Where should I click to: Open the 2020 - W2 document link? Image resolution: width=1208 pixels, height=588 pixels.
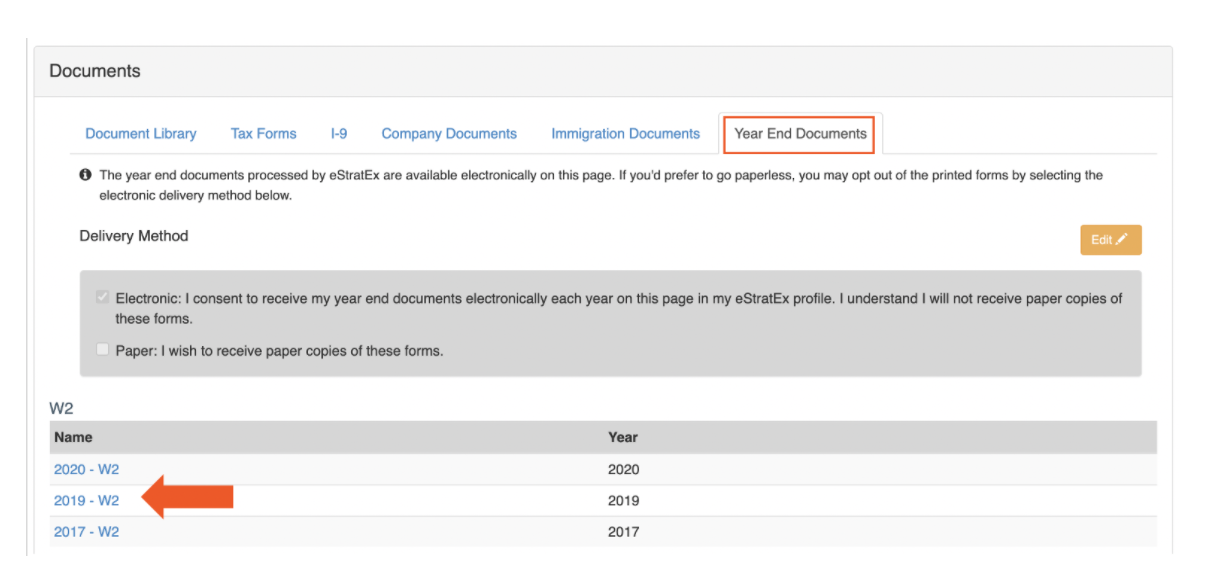pos(86,469)
